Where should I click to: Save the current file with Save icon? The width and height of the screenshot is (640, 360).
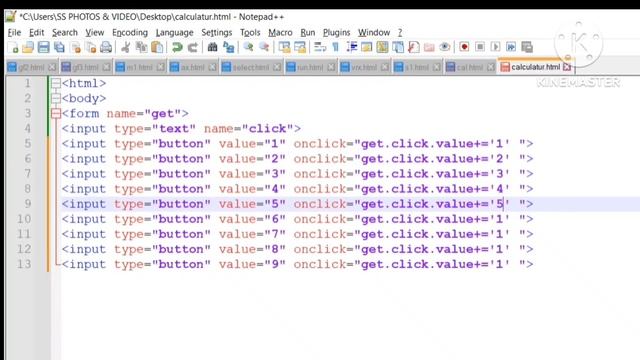pyautogui.click(x=44, y=47)
